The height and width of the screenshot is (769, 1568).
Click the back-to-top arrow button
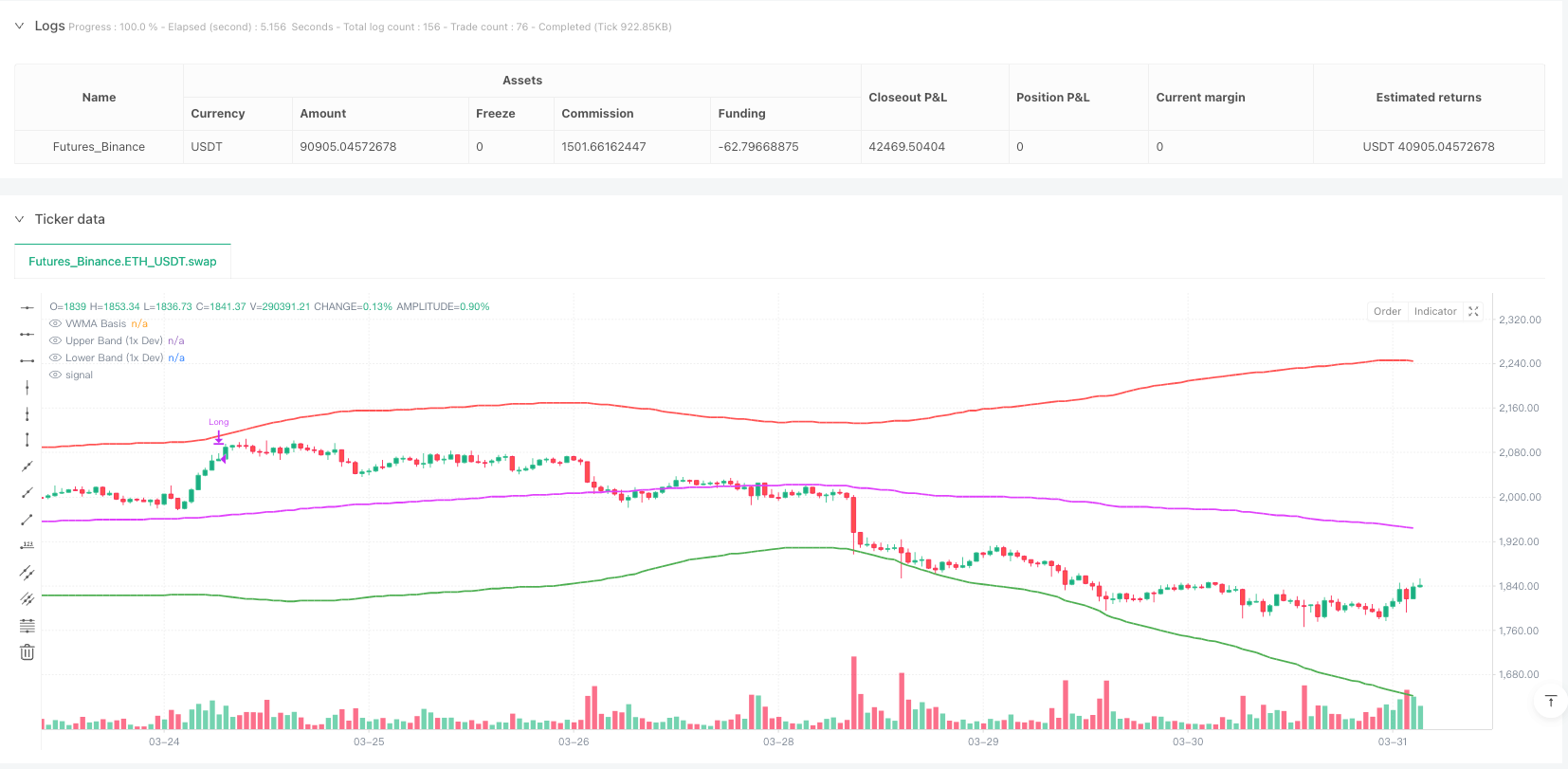click(x=1551, y=701)
